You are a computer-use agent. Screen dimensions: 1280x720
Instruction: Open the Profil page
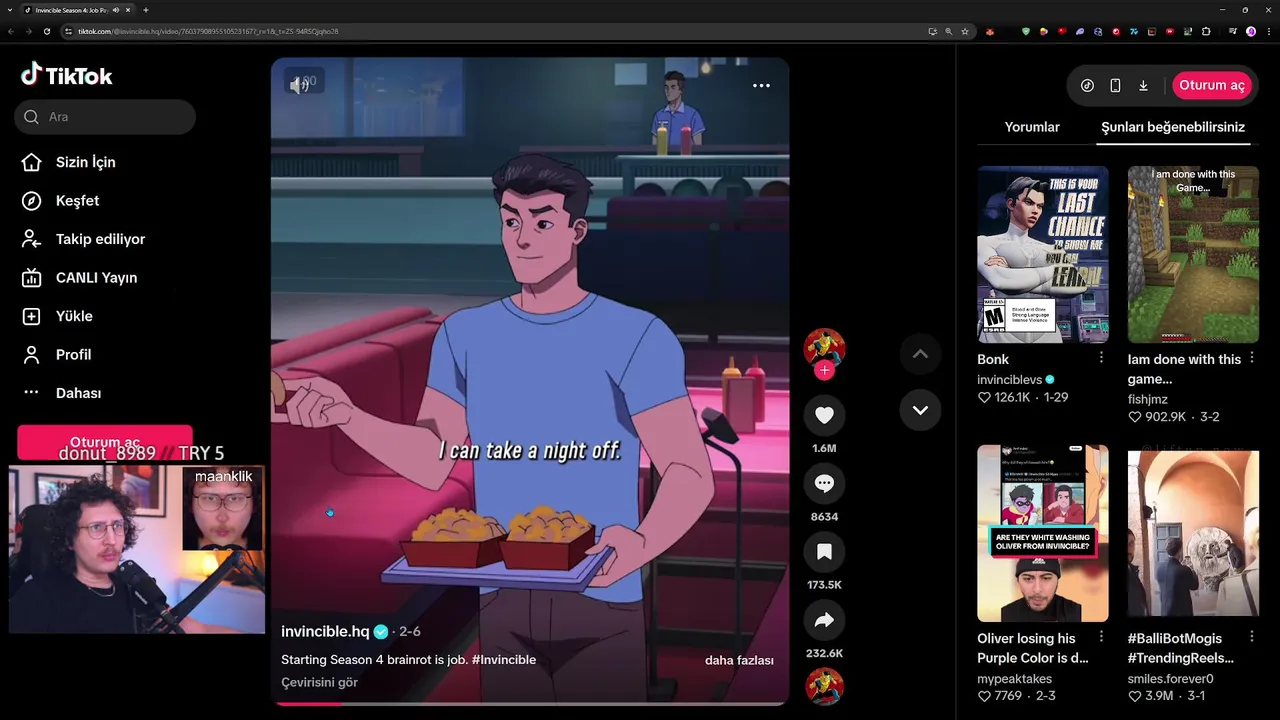tap(56, 355)
